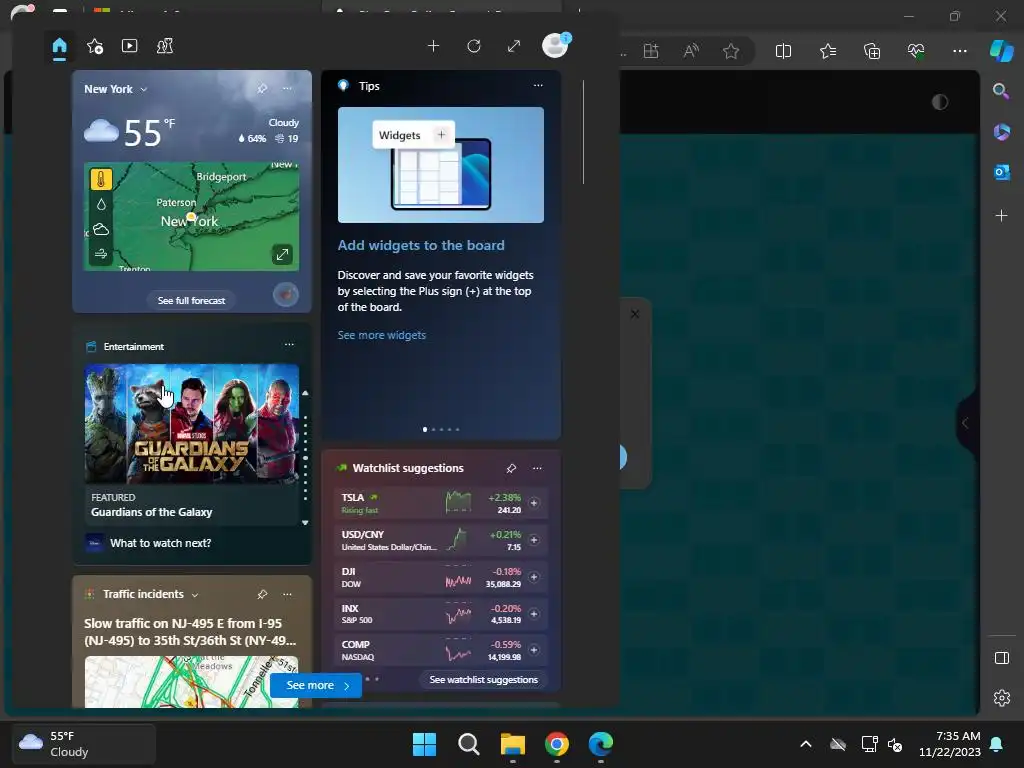Select wind map layer in weather widget
This screenshot has width=1024, height=768.
pyautogui.click(x=101, y=254)
